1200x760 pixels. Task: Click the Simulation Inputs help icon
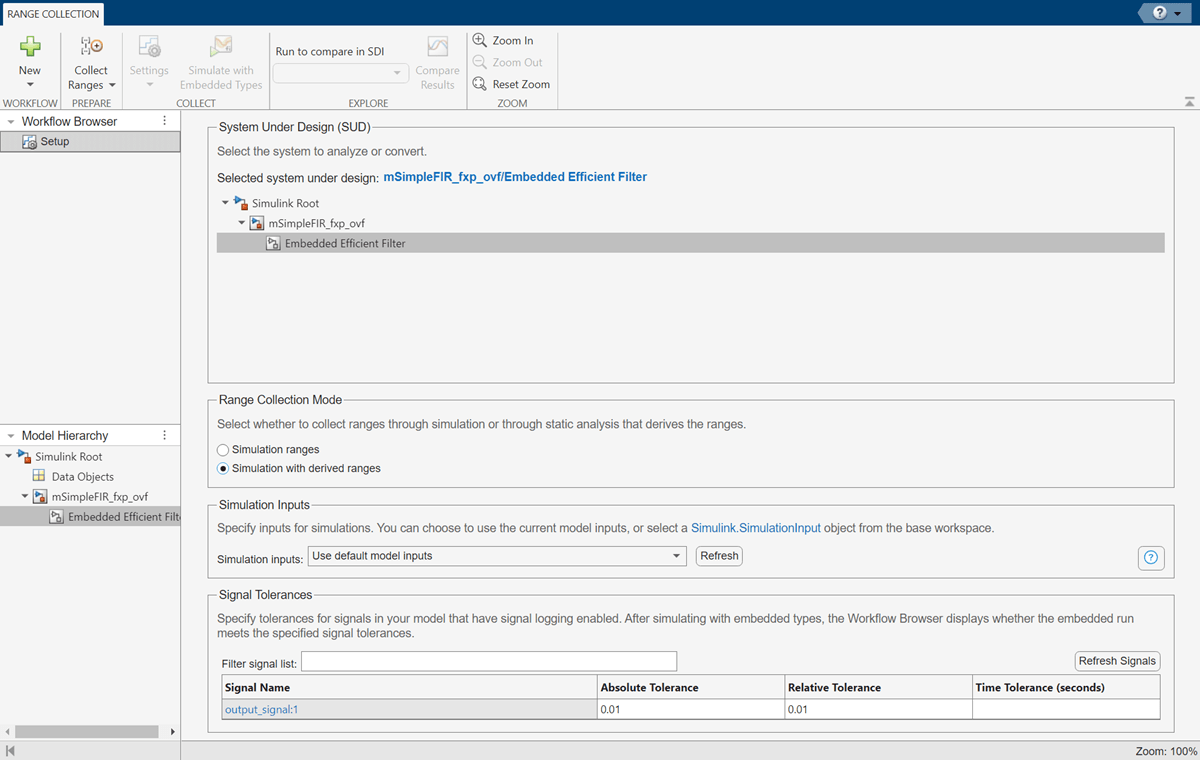(x=1151, y=558)
